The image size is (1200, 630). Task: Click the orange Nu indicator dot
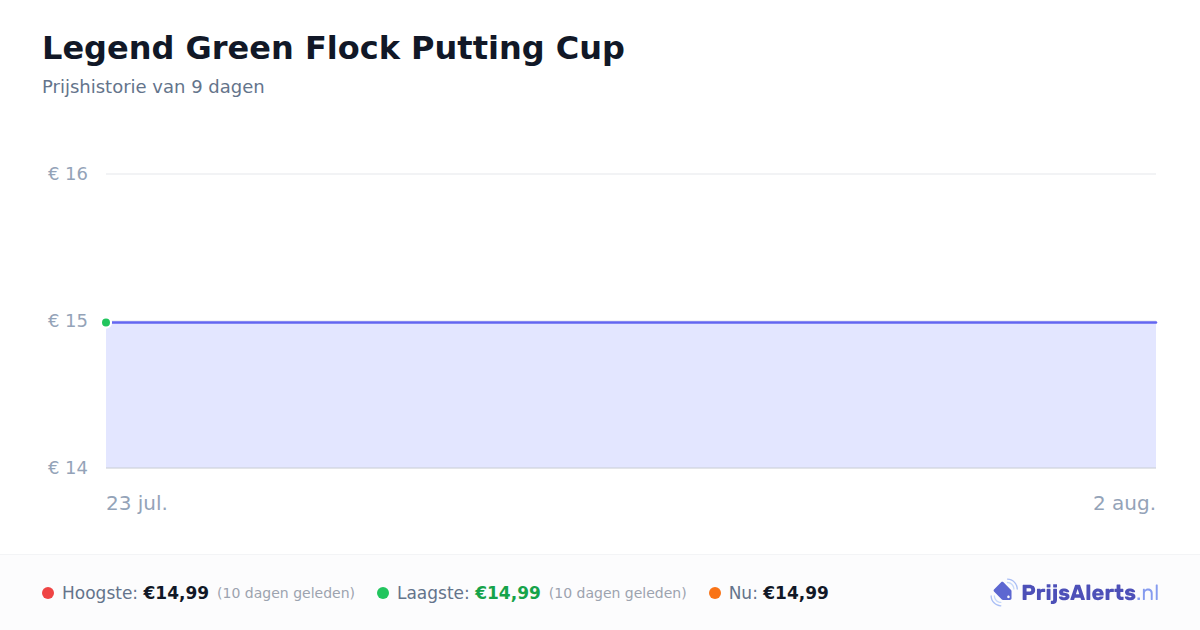[x=715, y=593]
